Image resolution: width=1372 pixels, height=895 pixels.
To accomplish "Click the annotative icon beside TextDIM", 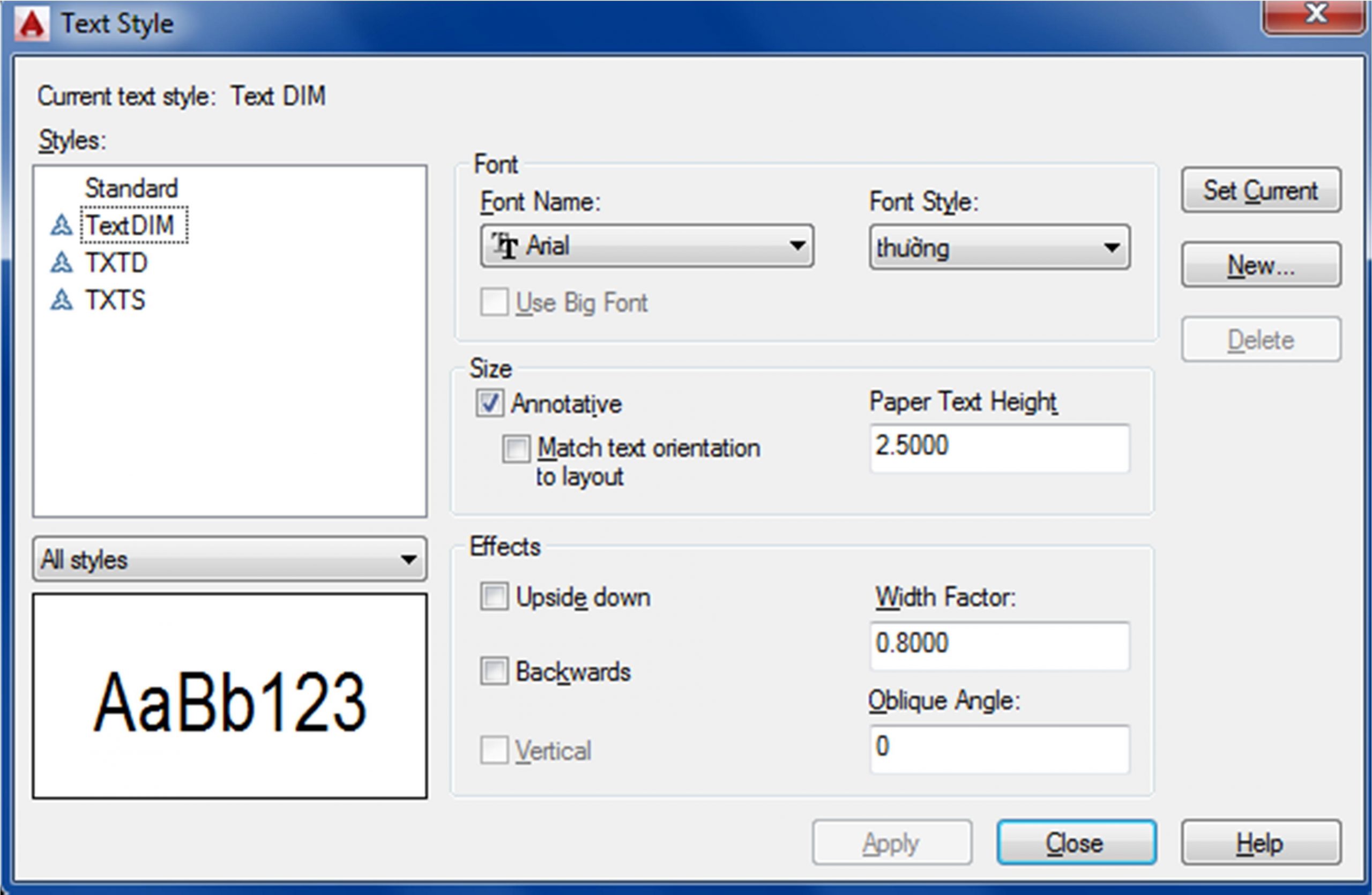I will pos(61,225).
